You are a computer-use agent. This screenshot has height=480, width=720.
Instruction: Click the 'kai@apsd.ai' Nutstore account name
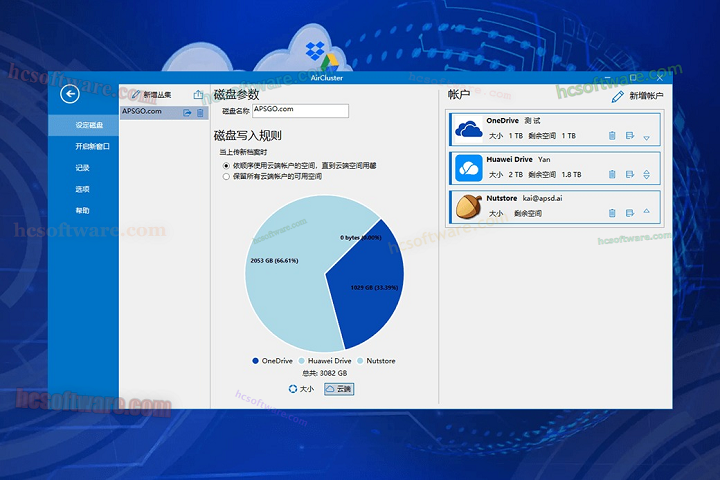(x=542, y=198)
